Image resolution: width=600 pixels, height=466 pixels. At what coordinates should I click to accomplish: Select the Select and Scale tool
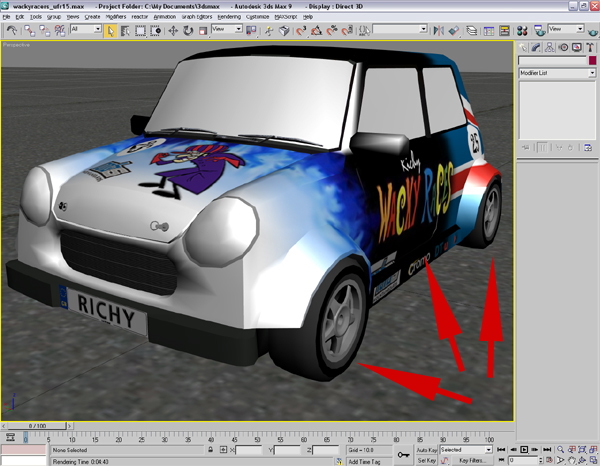coord(203,31)
